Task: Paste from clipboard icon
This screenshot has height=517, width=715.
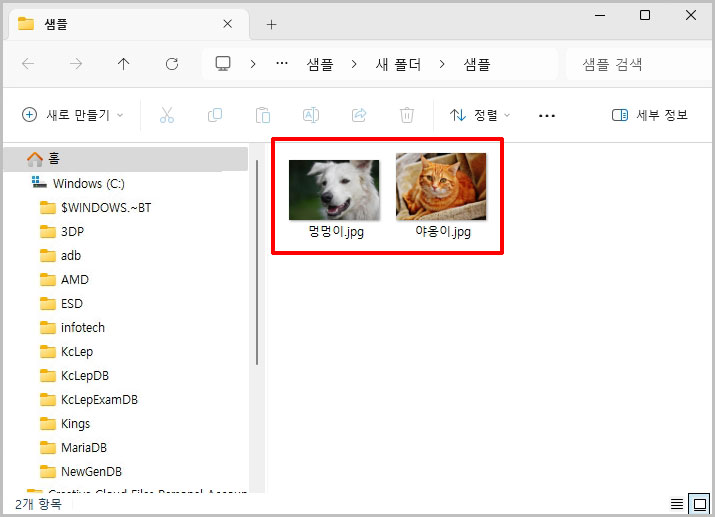Action: [x=263, y=115]
